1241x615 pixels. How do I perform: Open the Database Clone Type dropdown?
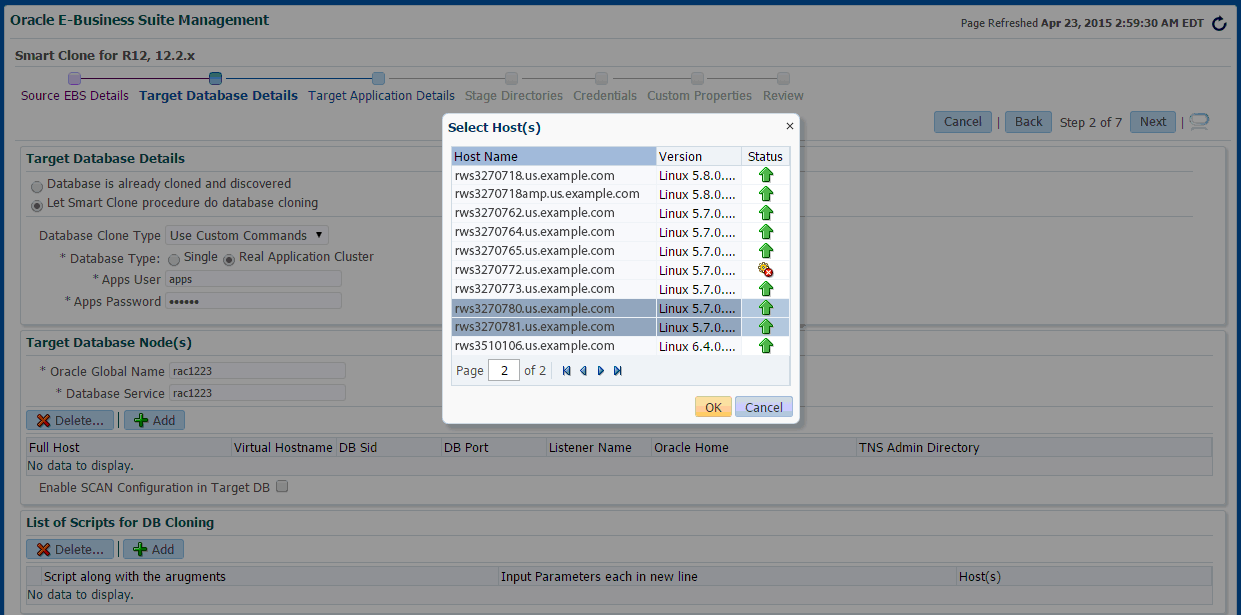pos(247,235)
